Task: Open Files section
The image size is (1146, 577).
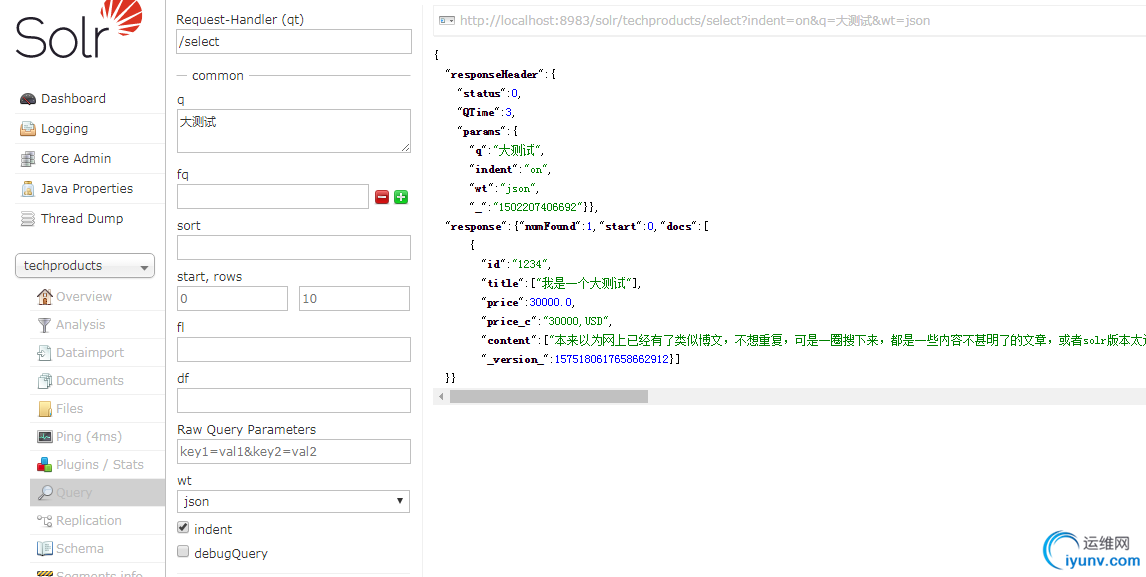Action: (x=69, y=409)
